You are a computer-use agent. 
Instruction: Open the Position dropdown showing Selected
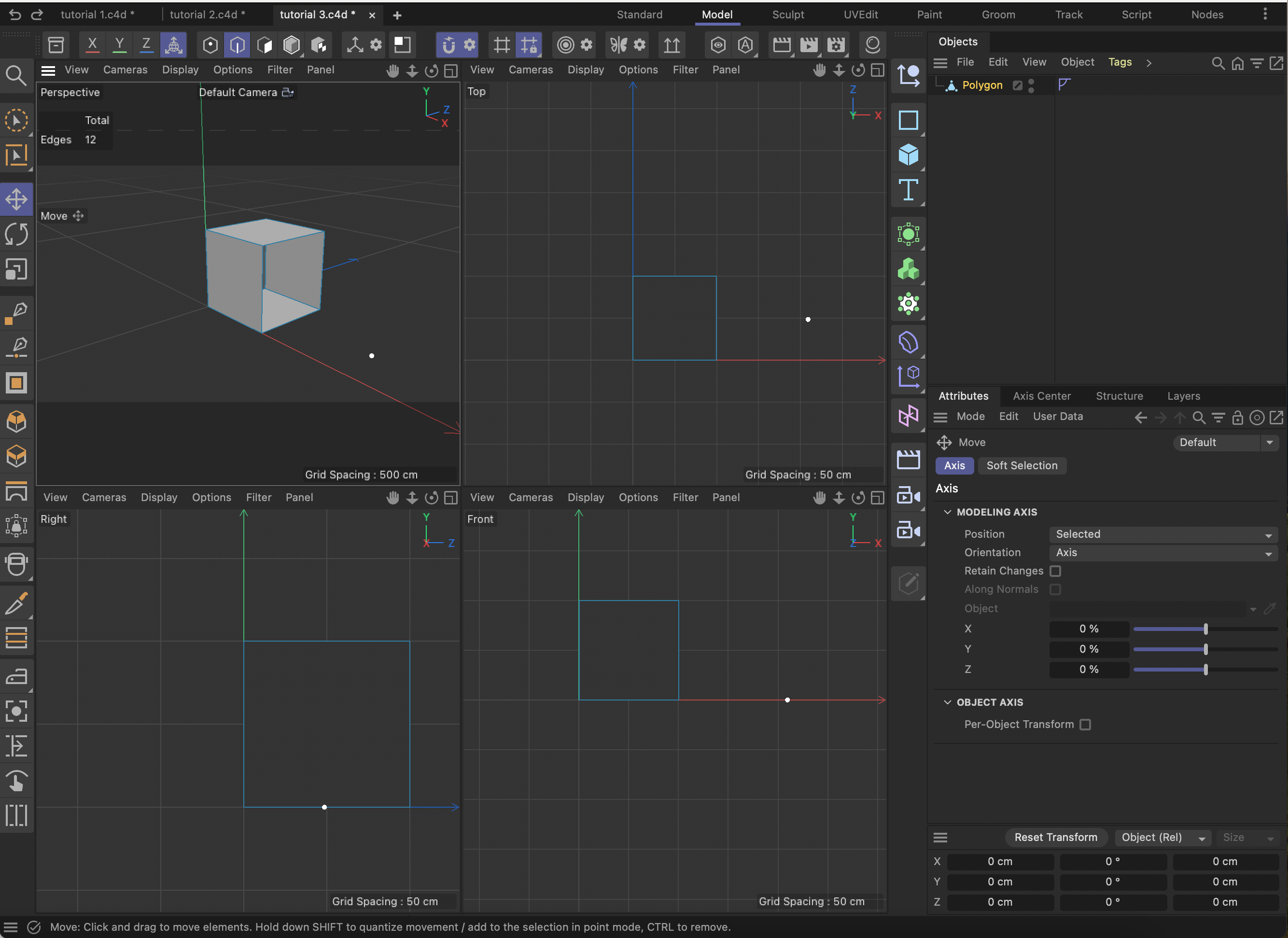pyautogui.click(x=1162, y=534)
